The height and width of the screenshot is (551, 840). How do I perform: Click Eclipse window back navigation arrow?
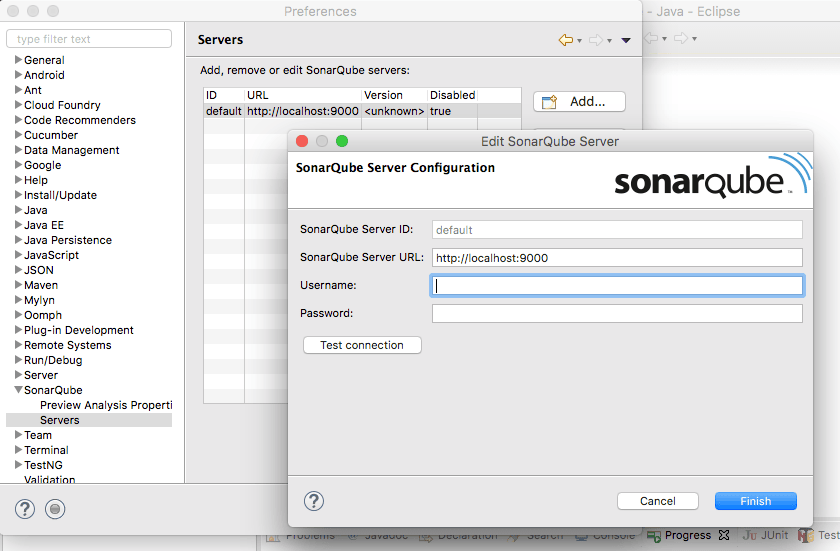click(x=651, y=38)
